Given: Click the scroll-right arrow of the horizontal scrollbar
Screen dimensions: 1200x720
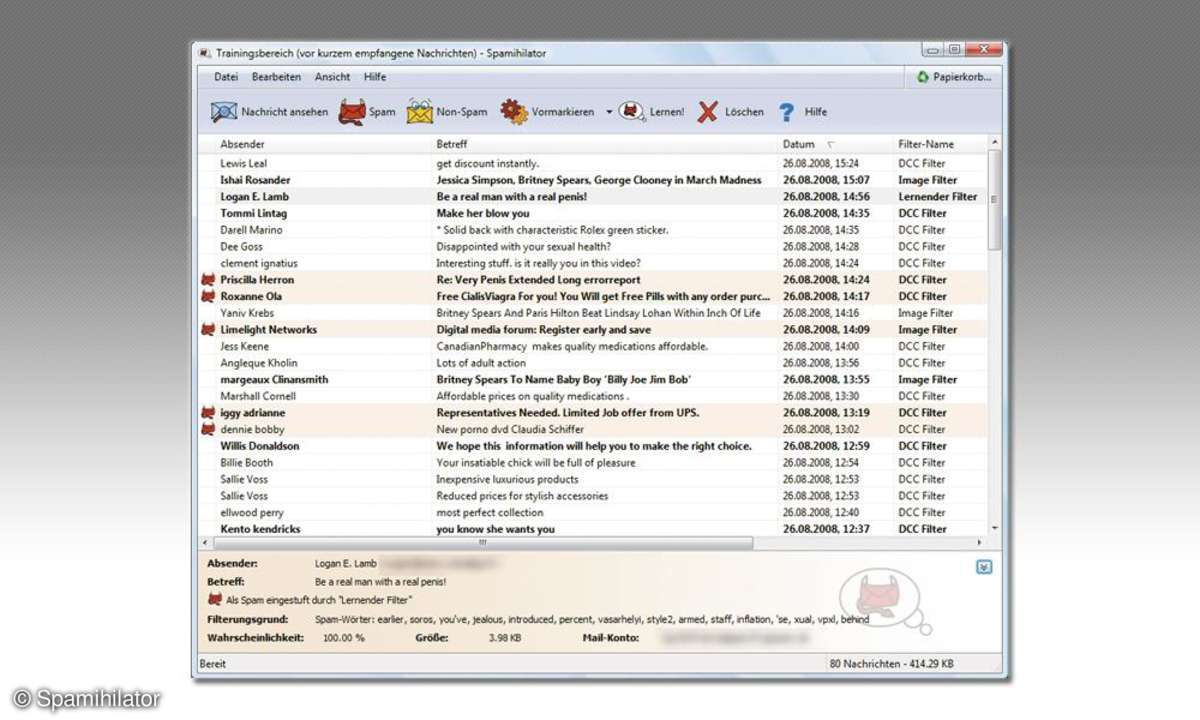Looking at the screenshot, I should [x=979, y=542].
